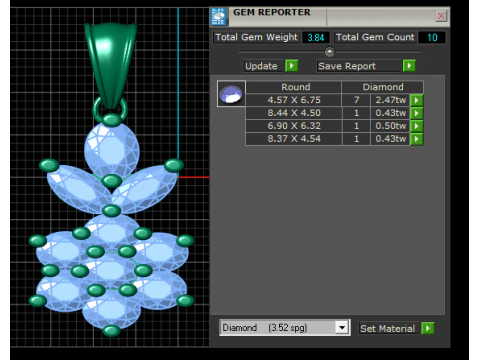Click the green arrow next to Update
This screenshot has height=360, width=480.
[x=292, y=66]
